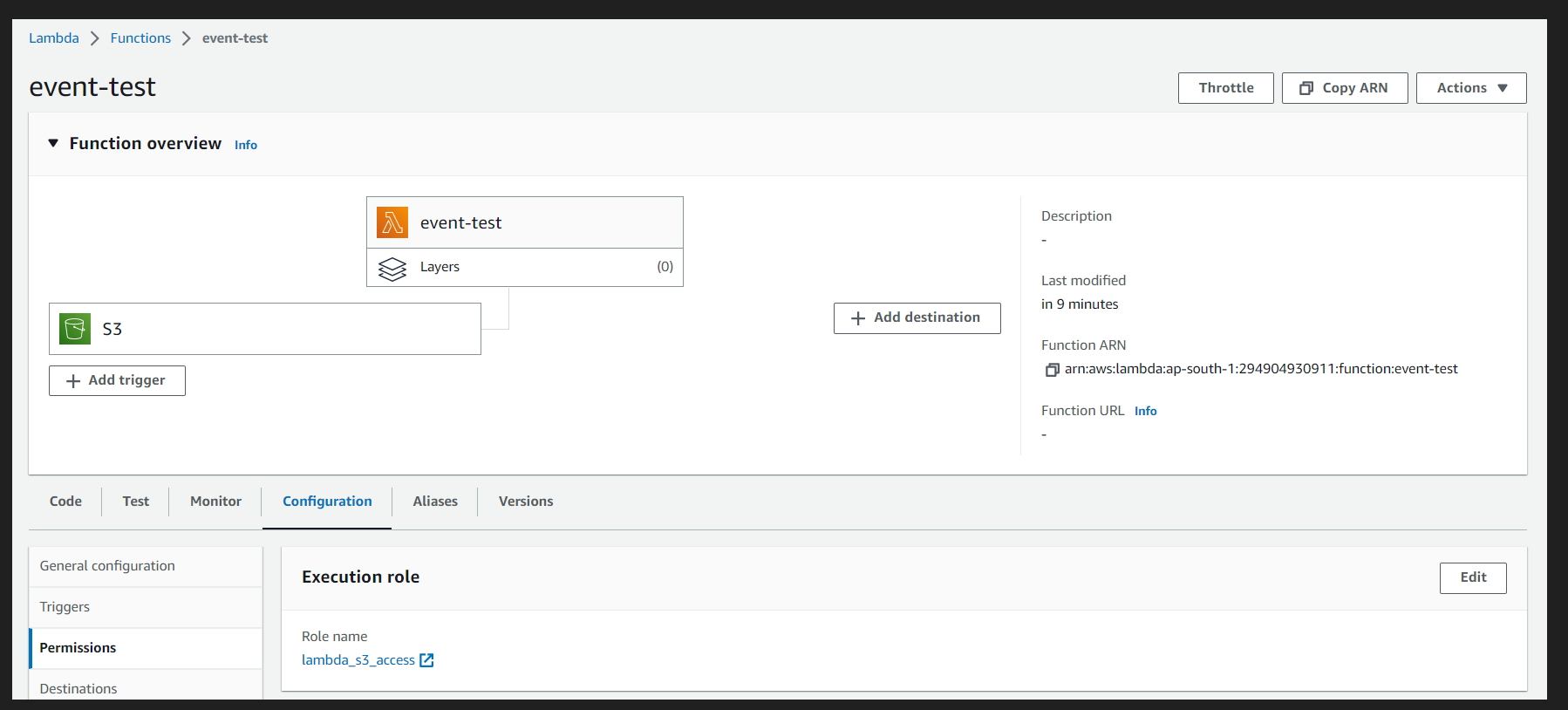Image resolution: width=1568 pixels, height=710 pixels.
Task: Click the plus icon on the Add destination button
Action: point(858,318)
